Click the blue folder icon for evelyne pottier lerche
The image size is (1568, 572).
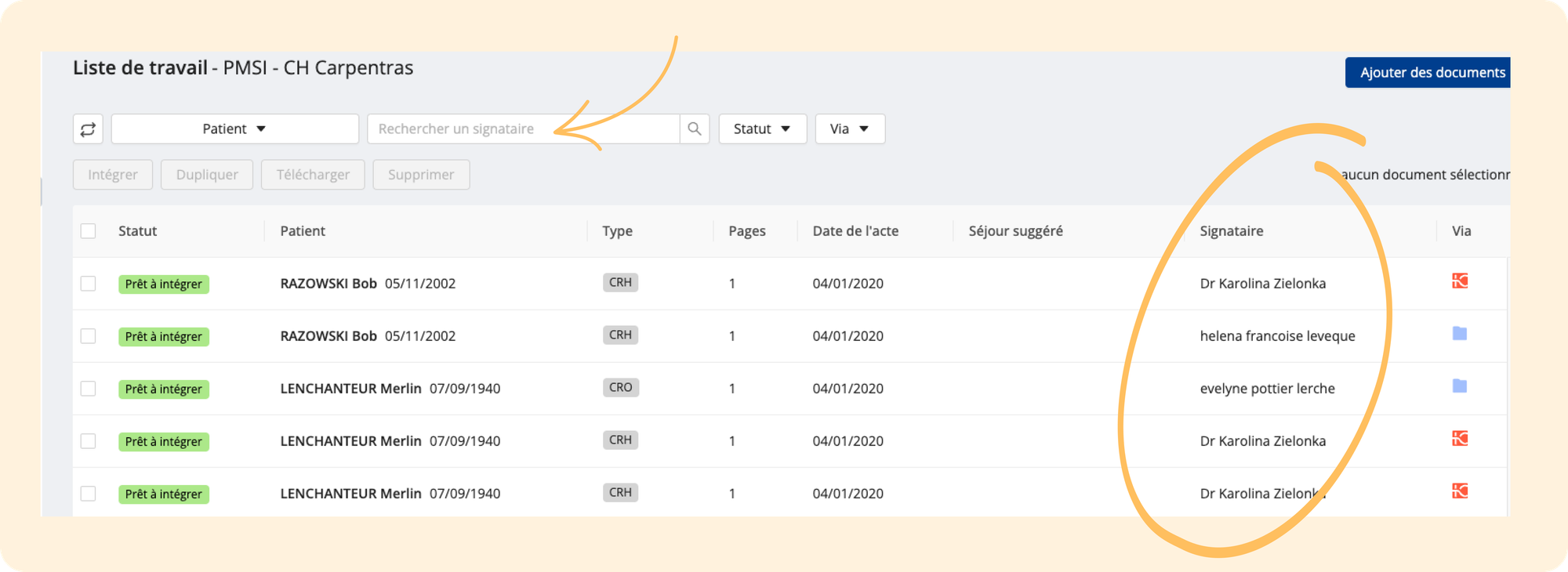(x=1460, y=386)
